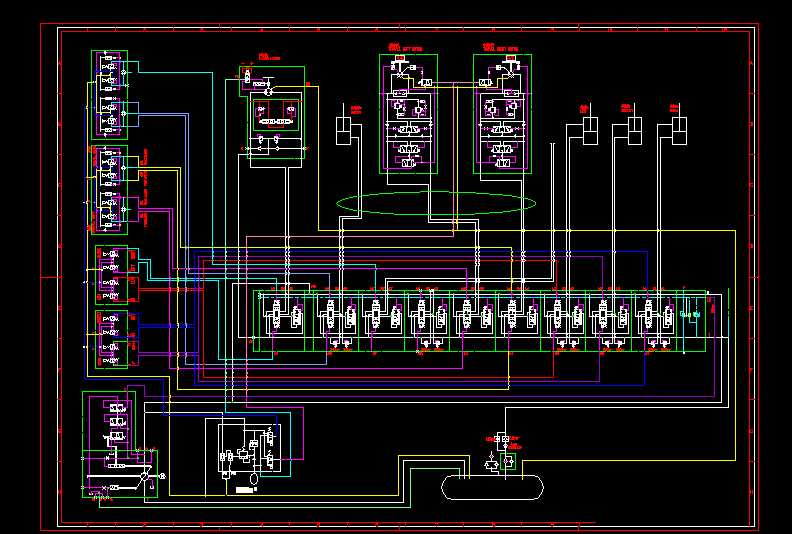Viewport: 792px width, 534px height.
Task: Select the lone cylinder symbol left of the twin valve blocks
Action: click(x=343, y=131)
